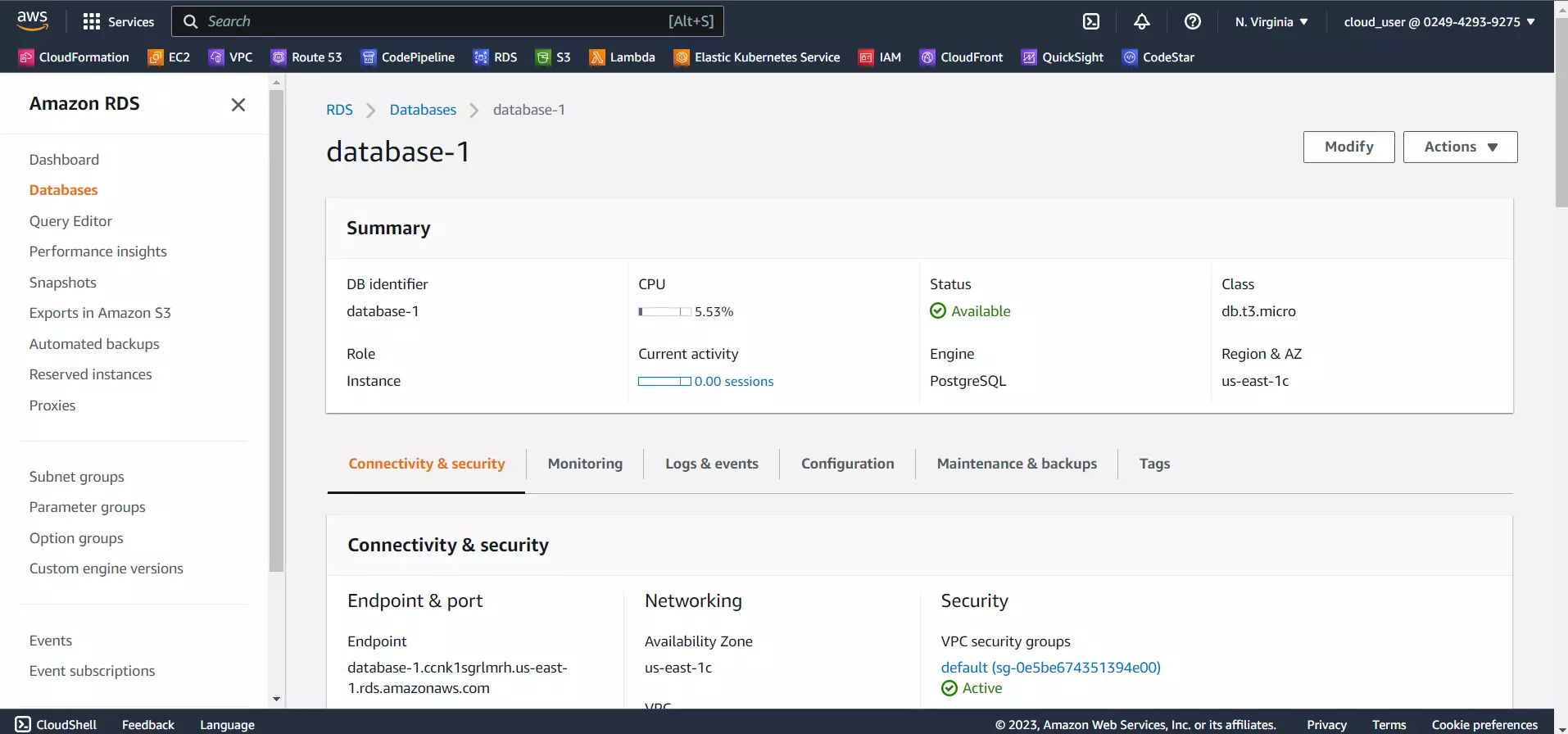Open Query Editor in the sidebar
This screenshot has width=1568, height=734.
(x=70, y=221)
